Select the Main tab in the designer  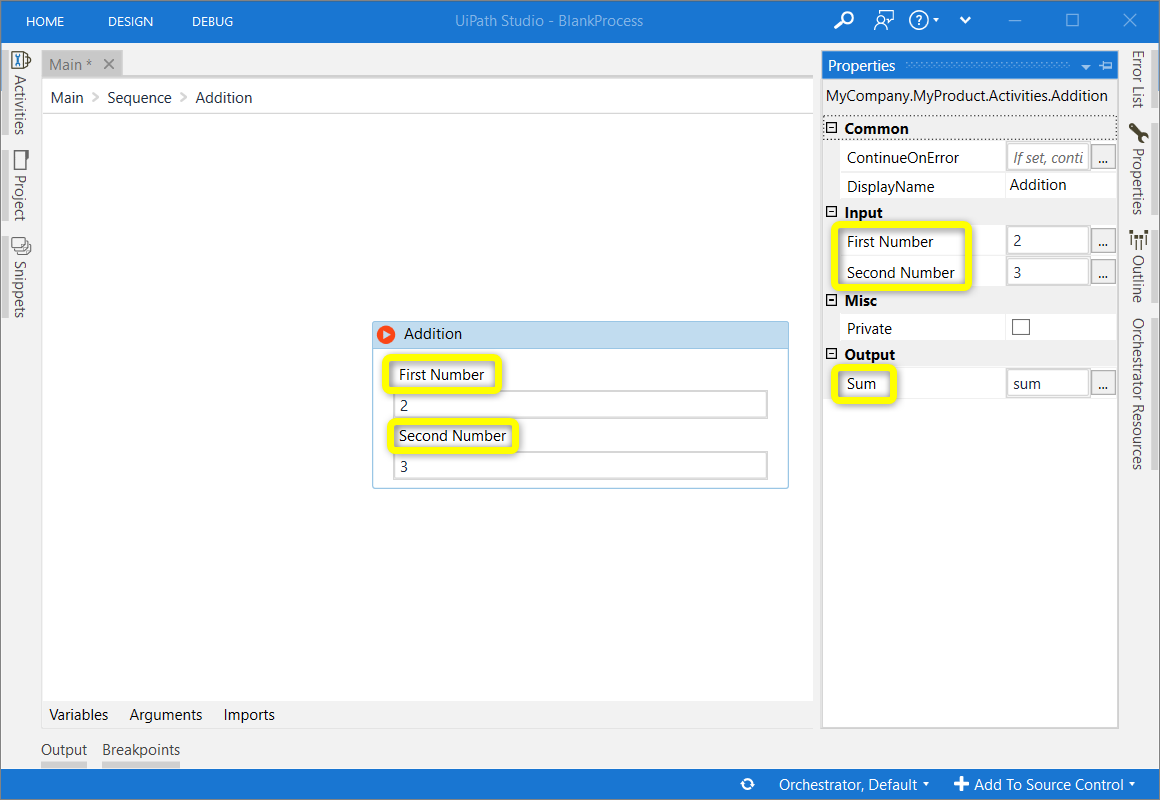(67, 62)
